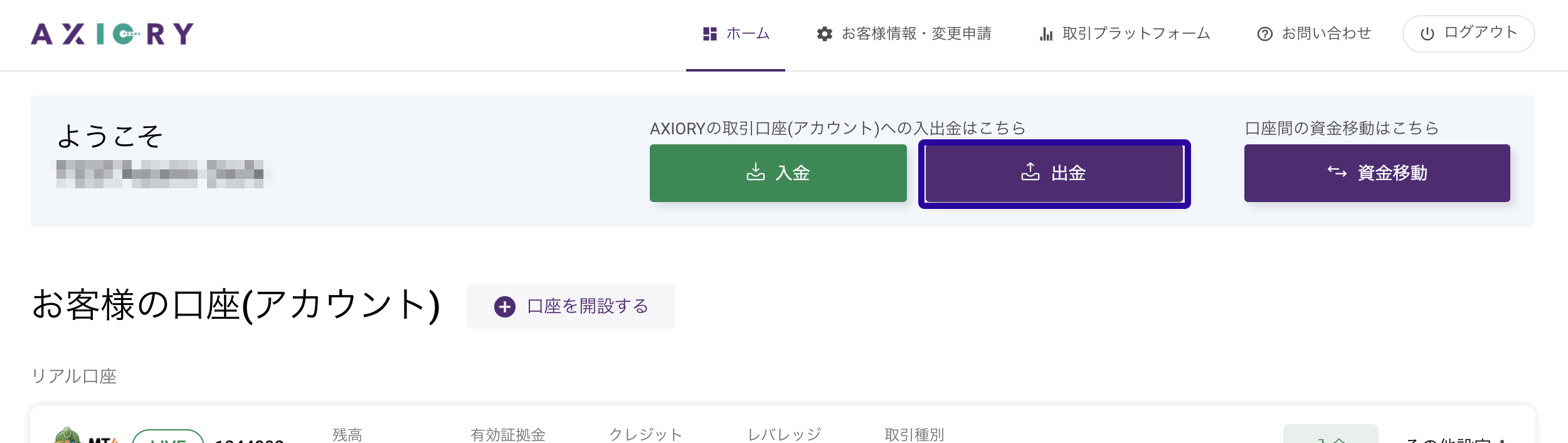Click the AXIORY logo

113,33
